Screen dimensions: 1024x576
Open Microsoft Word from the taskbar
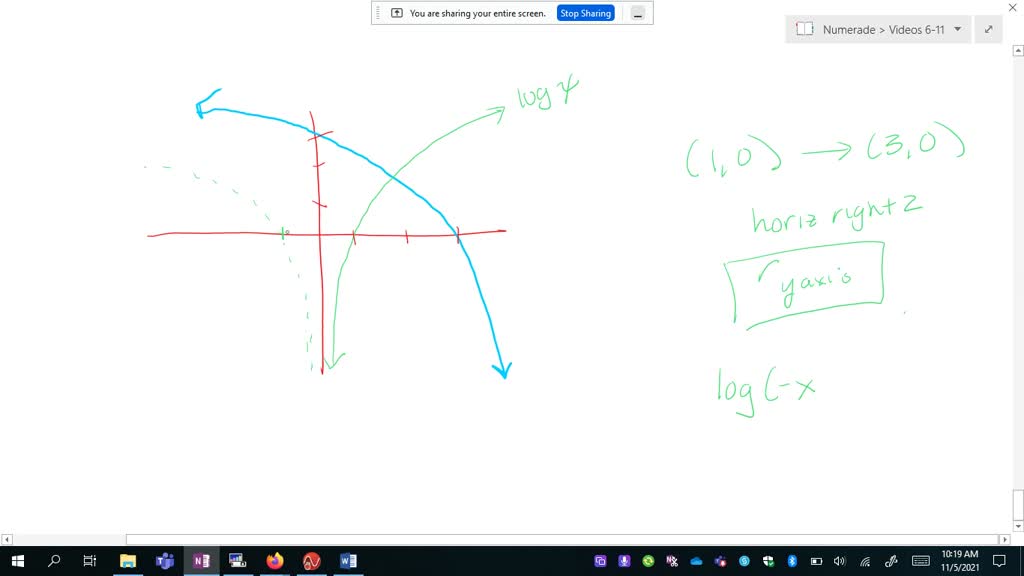point(347,561)
